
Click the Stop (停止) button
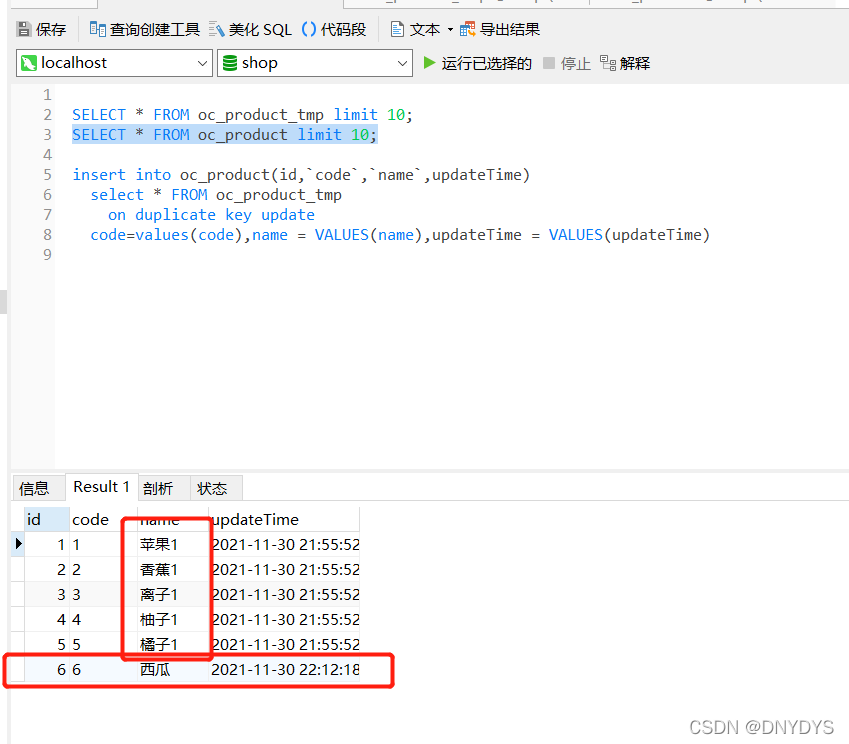[x=567, y=63]
